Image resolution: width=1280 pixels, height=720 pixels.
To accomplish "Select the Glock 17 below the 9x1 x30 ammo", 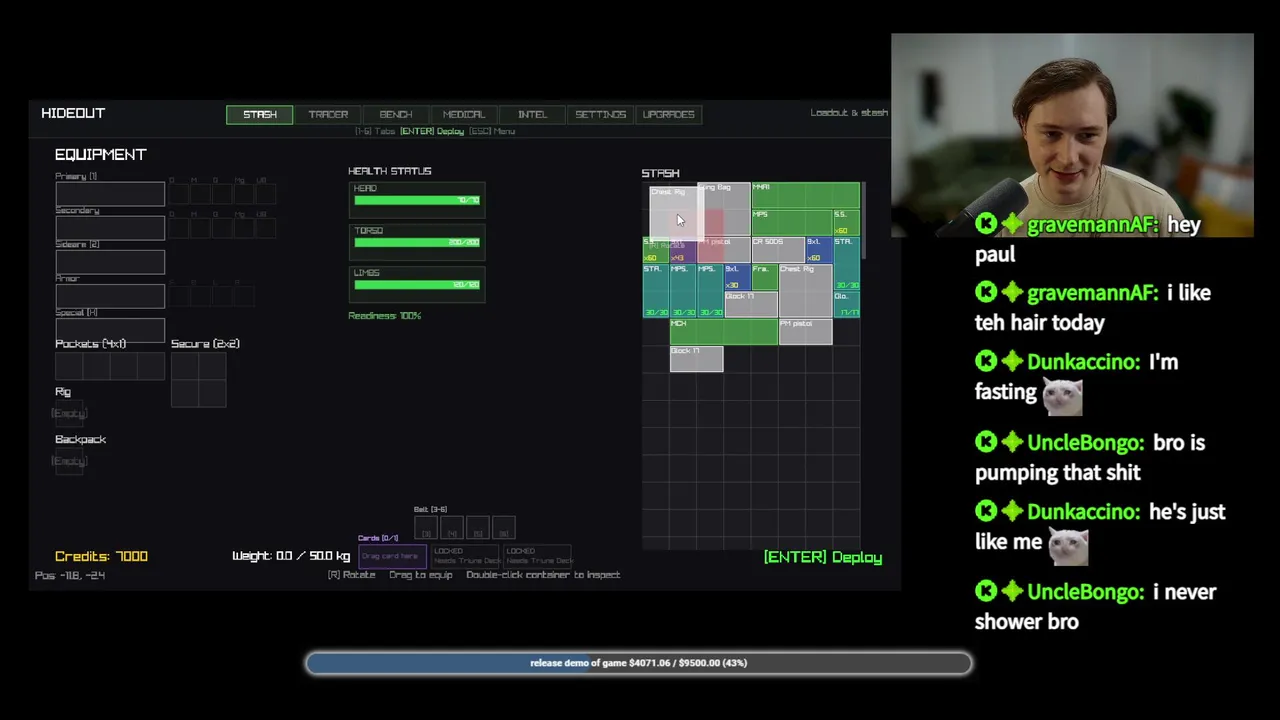I will click(x=751, y=305).
